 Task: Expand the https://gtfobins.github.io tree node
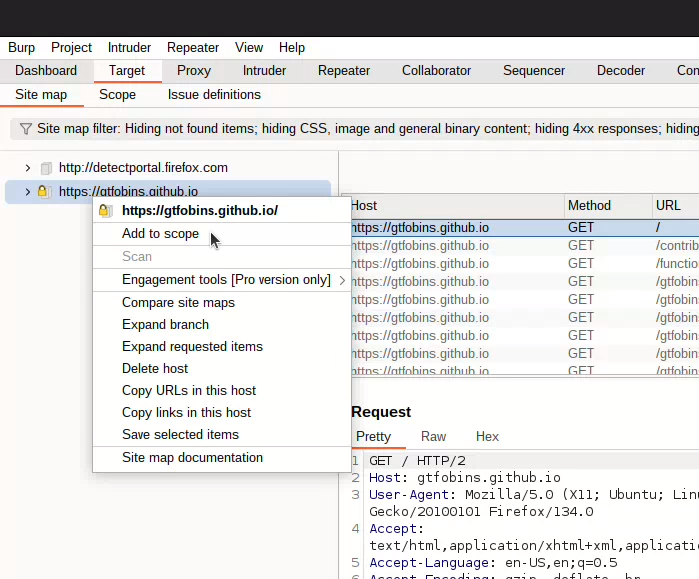point(28,192)
